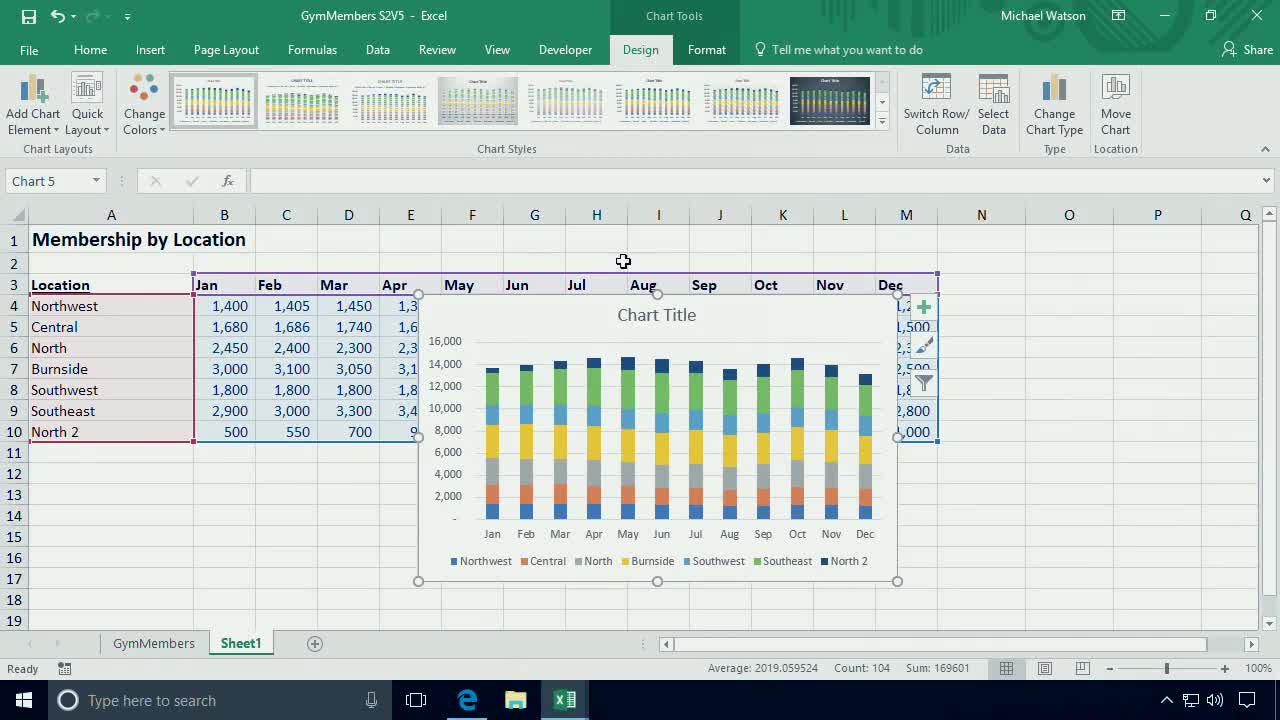Click the Chart Title text on the chart
Image resolution: width=1280 pixels, height=720 pixels.
[657, 315]
